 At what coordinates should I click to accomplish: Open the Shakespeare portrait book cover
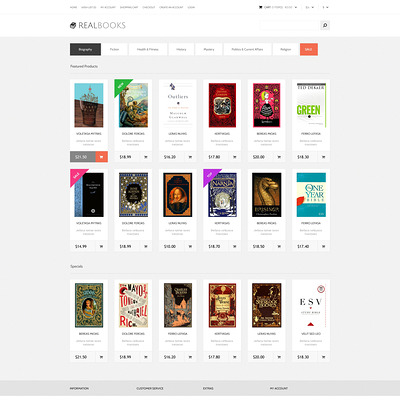[178, 195]
